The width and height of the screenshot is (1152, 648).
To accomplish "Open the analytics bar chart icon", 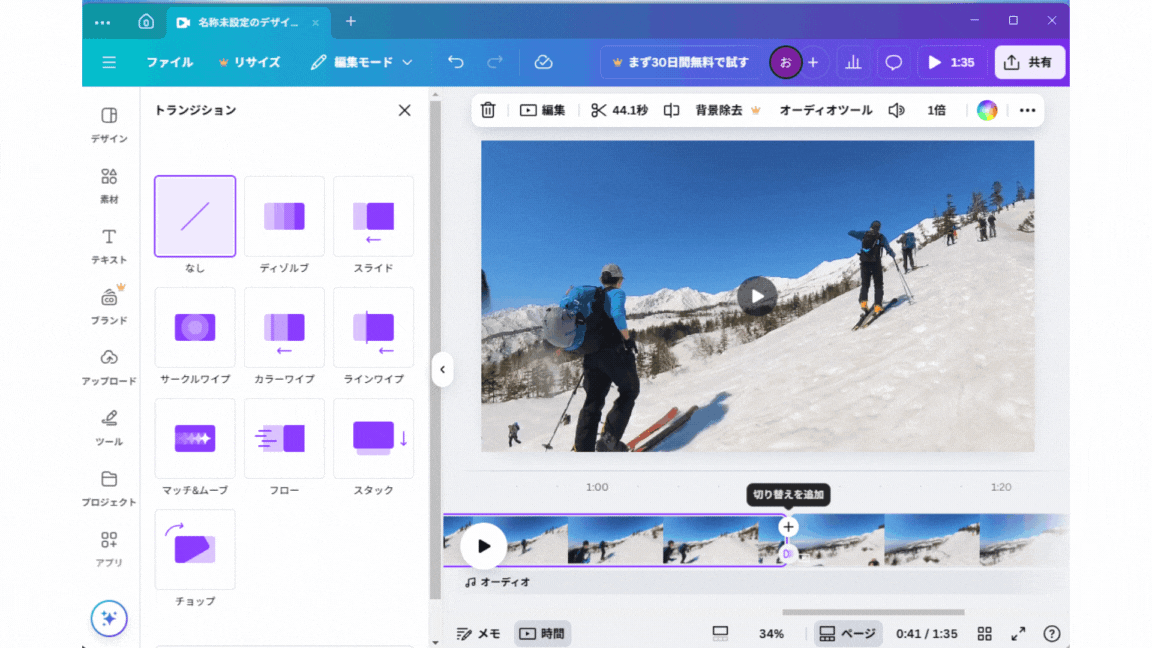I will click(853, 62).
